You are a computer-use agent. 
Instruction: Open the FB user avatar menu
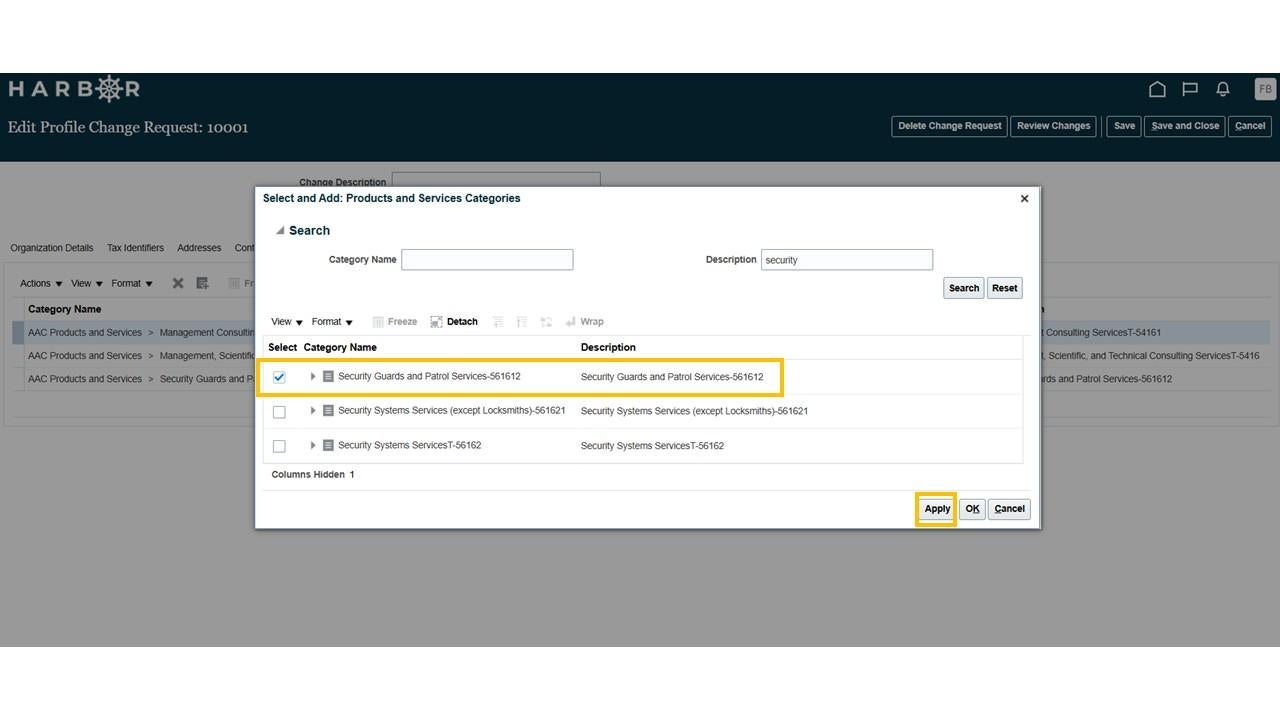click(1265, 89)
